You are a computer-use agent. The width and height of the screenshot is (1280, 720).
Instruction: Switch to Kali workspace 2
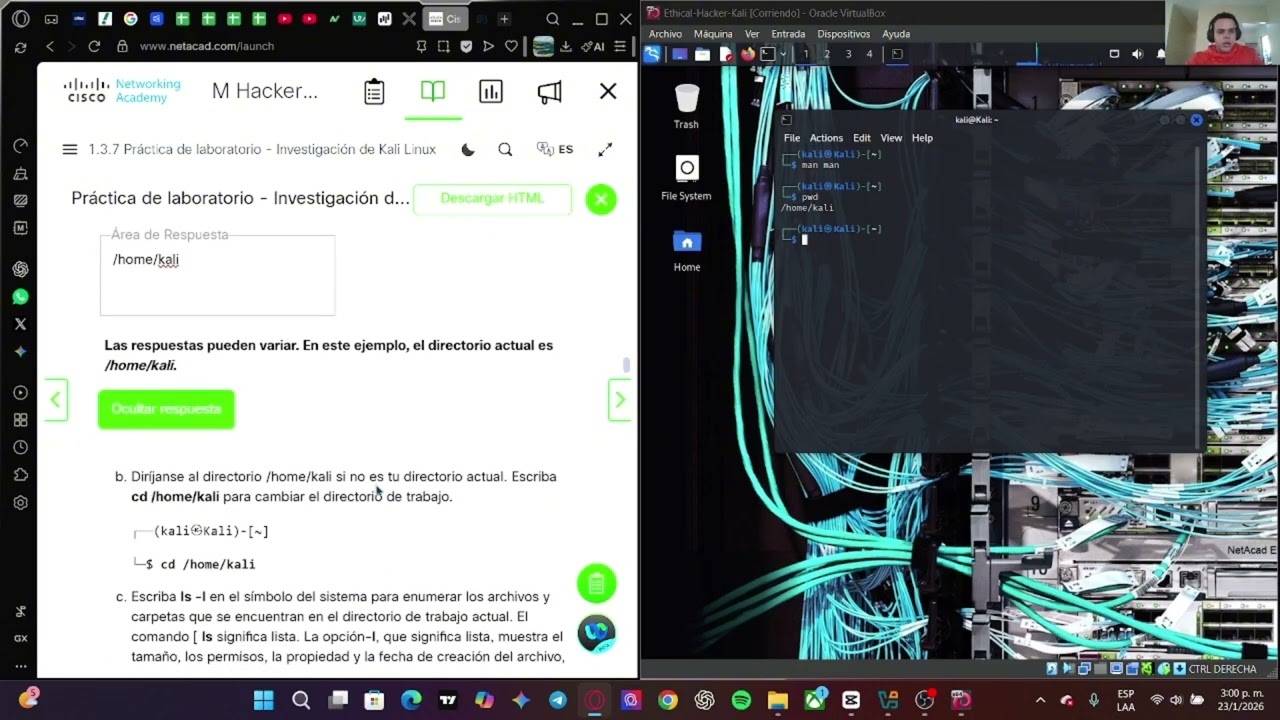click(x=827, y=54)
